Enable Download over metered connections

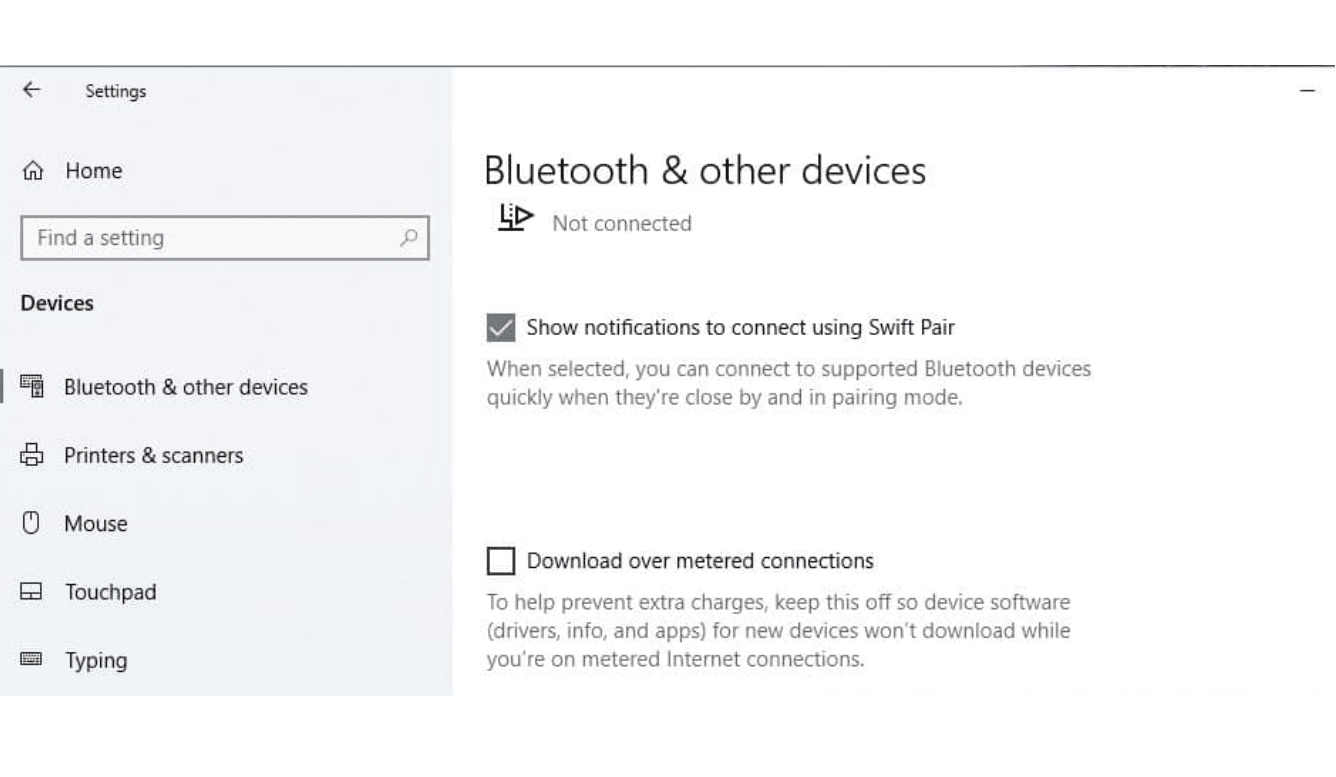point(501,561)
